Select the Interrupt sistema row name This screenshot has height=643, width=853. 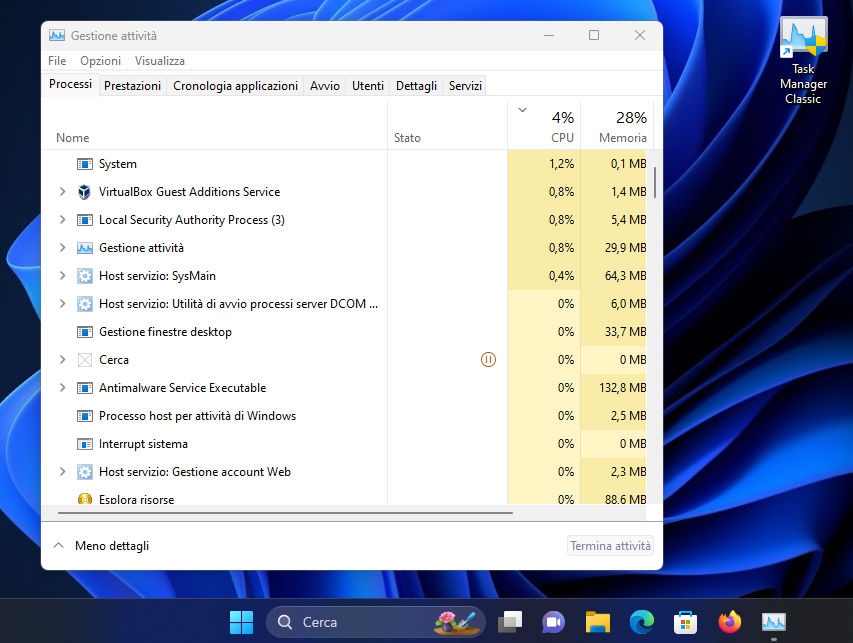tap(143, 444)
